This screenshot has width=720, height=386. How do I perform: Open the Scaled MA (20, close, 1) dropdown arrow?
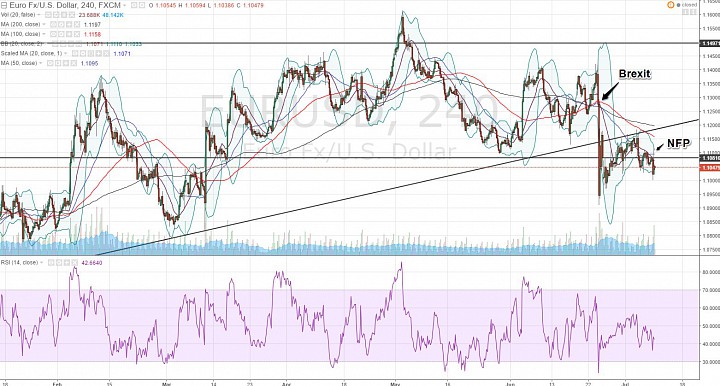click(65, 53)
